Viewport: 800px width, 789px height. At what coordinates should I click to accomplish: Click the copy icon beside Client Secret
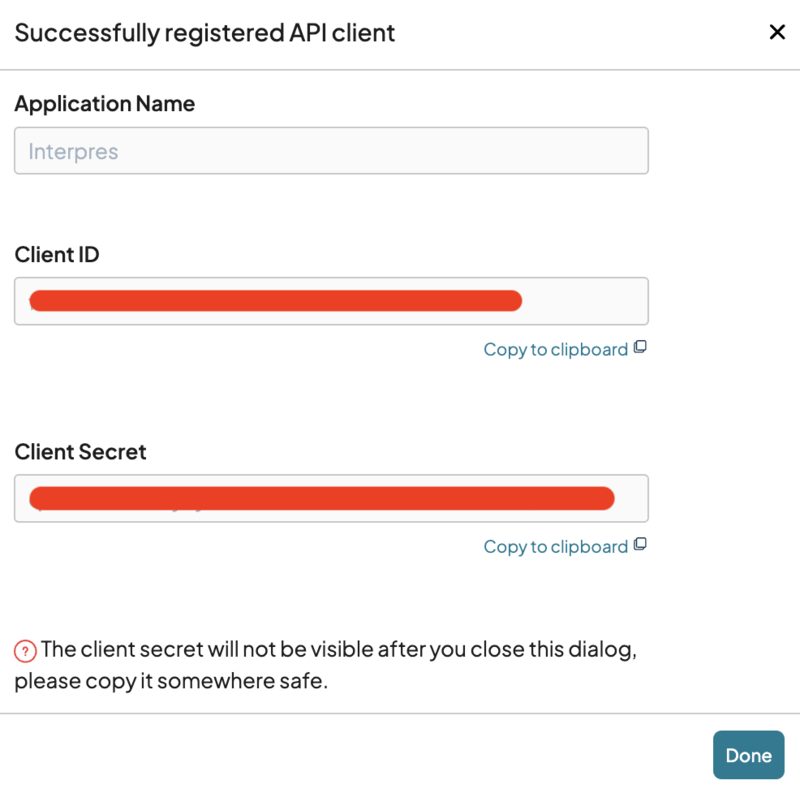click(641, 545)
